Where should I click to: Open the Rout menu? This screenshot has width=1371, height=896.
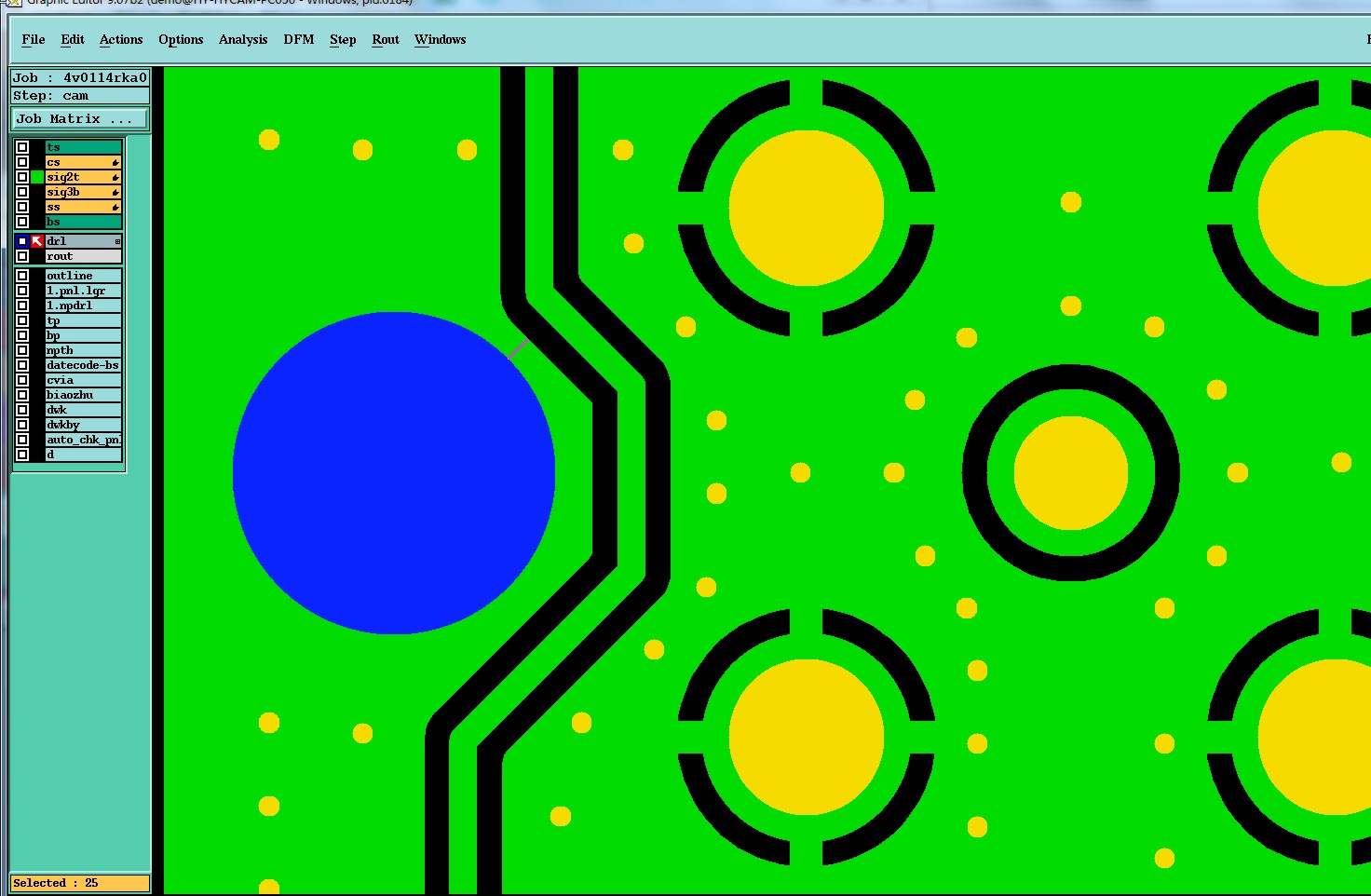386,39
